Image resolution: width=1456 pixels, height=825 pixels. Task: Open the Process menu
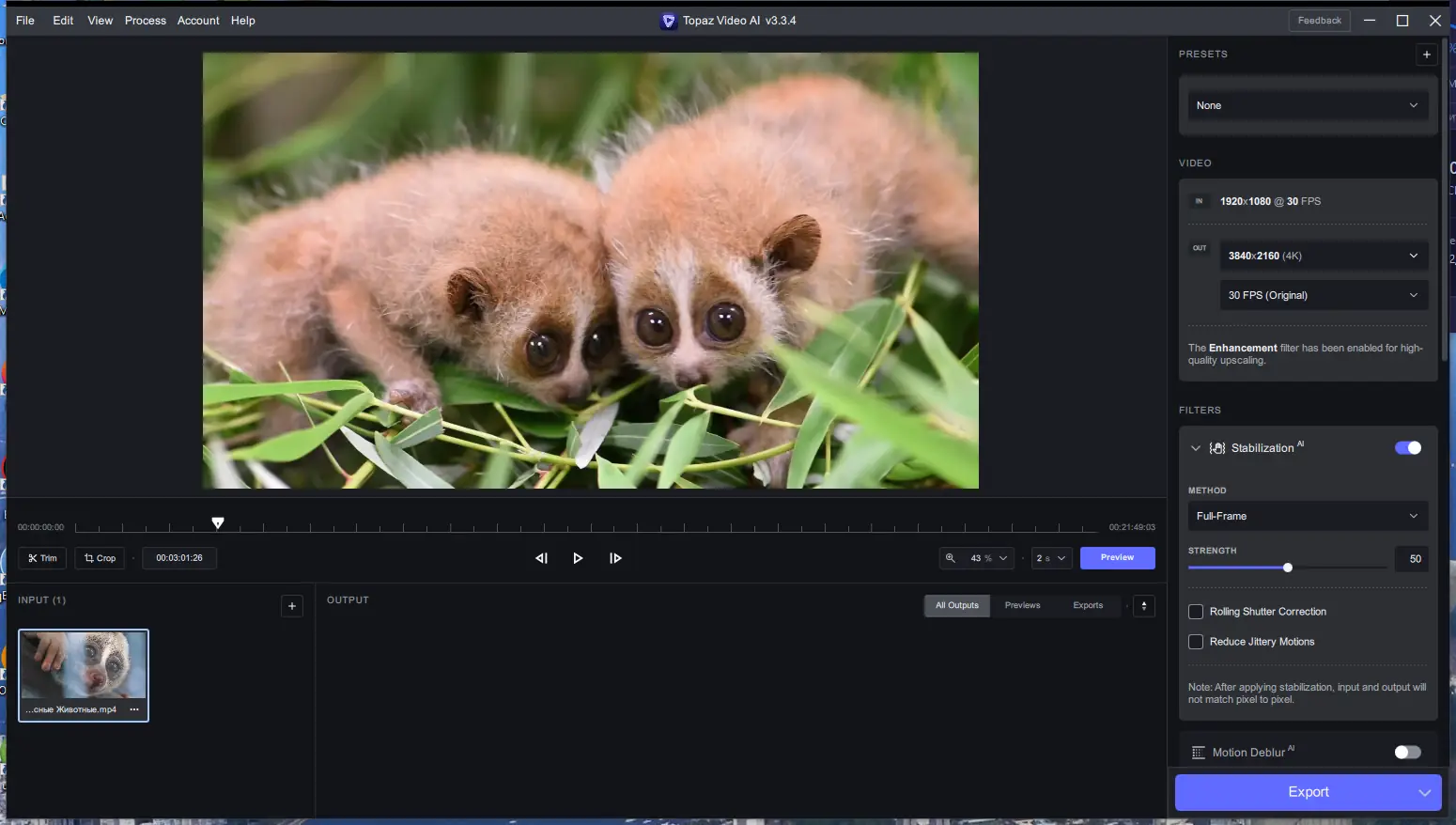pyautogui.click(x=145, y=21)
